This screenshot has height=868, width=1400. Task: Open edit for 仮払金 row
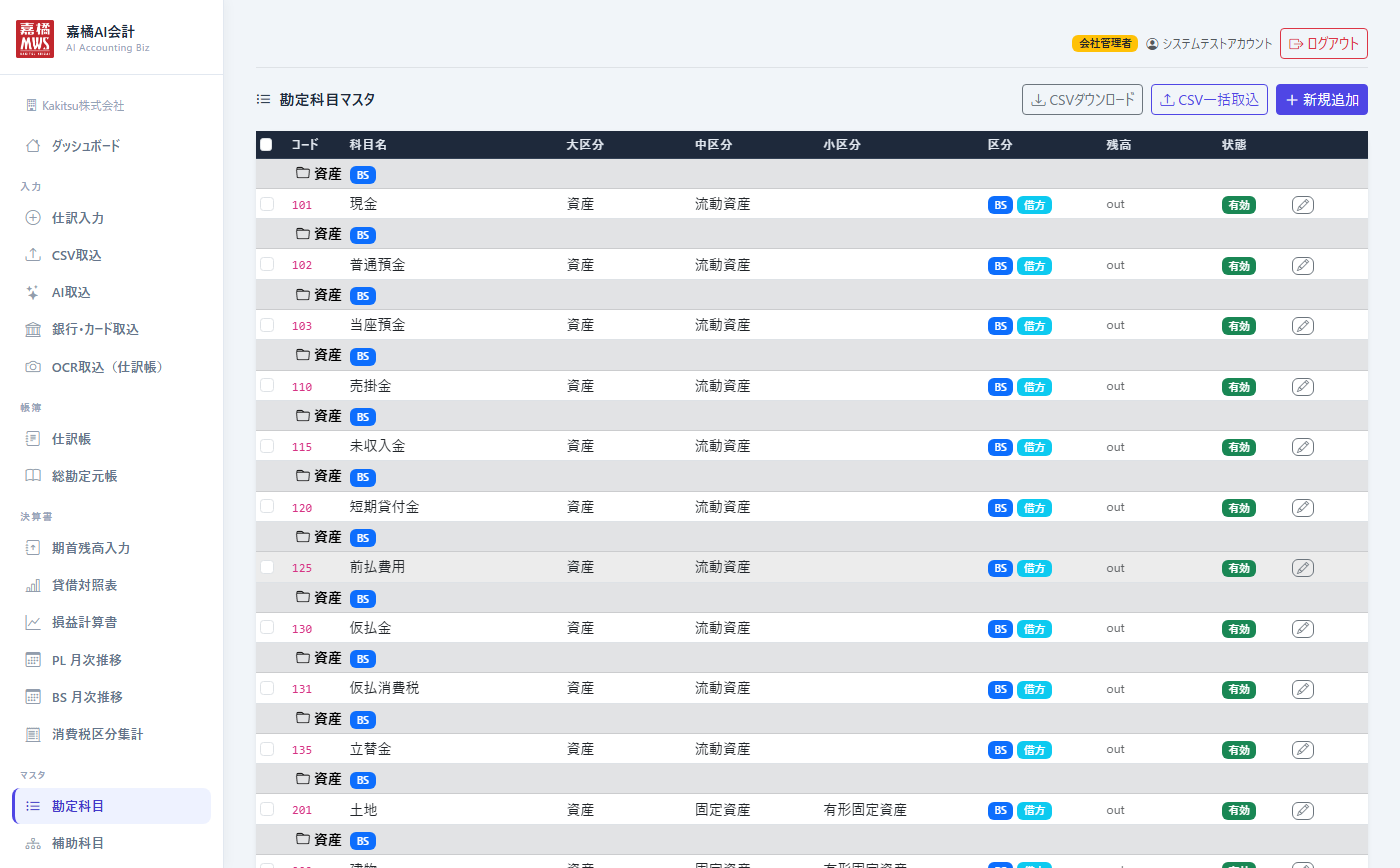click(x=1302, y=628)
